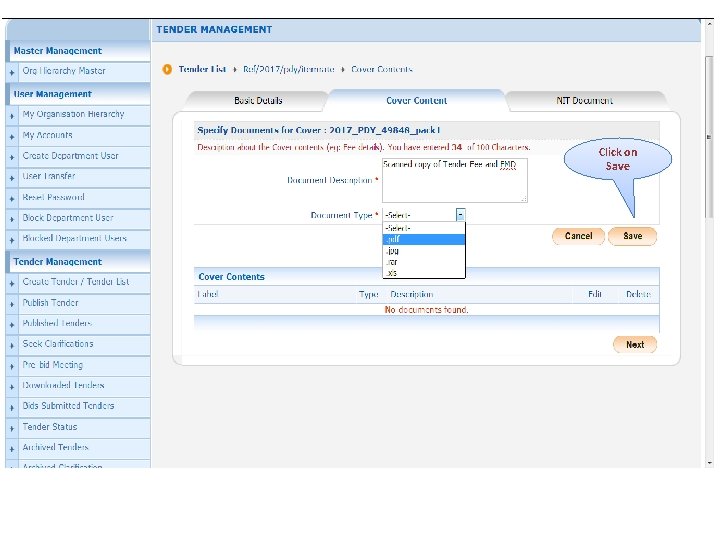Click the No documents found message
Viewport: 720px width, 540px height.
coord(426,310)
